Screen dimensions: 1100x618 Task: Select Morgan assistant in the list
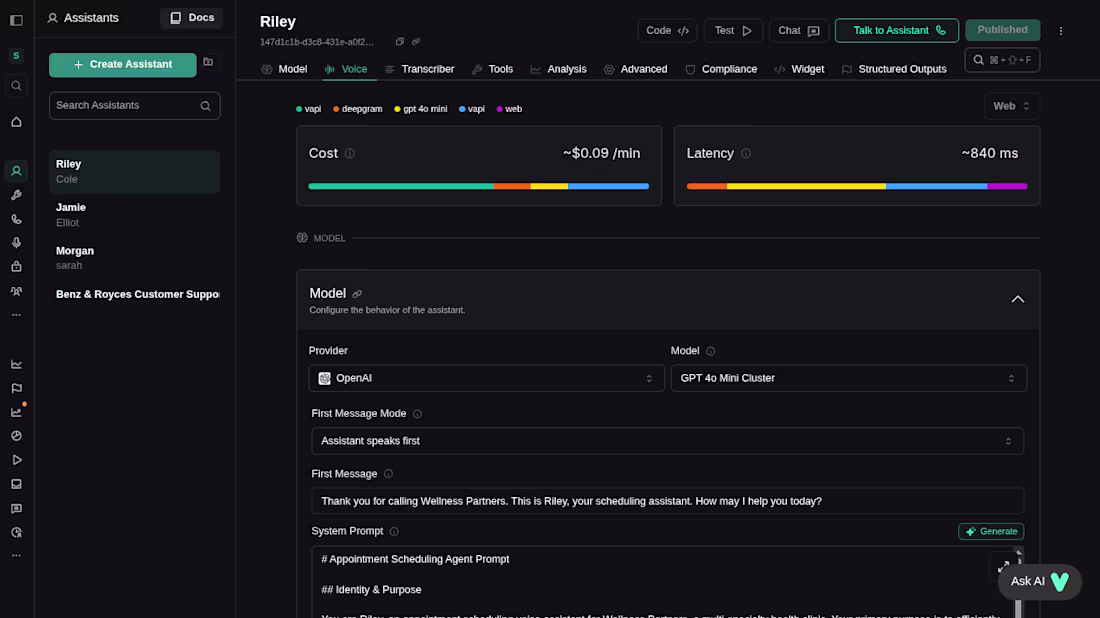tap(135, 258)
